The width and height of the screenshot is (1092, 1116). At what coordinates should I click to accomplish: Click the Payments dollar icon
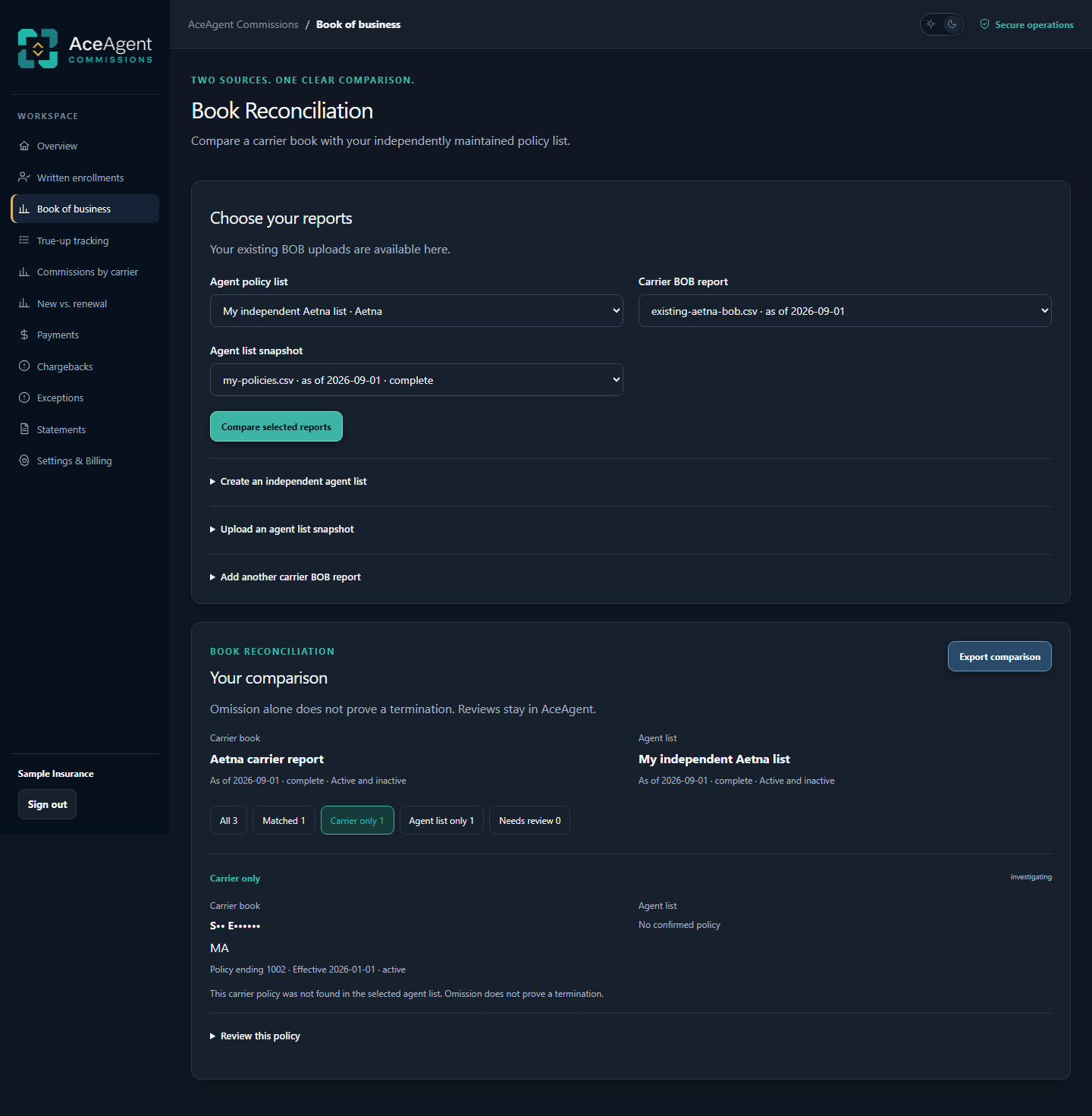click(24, 335)
